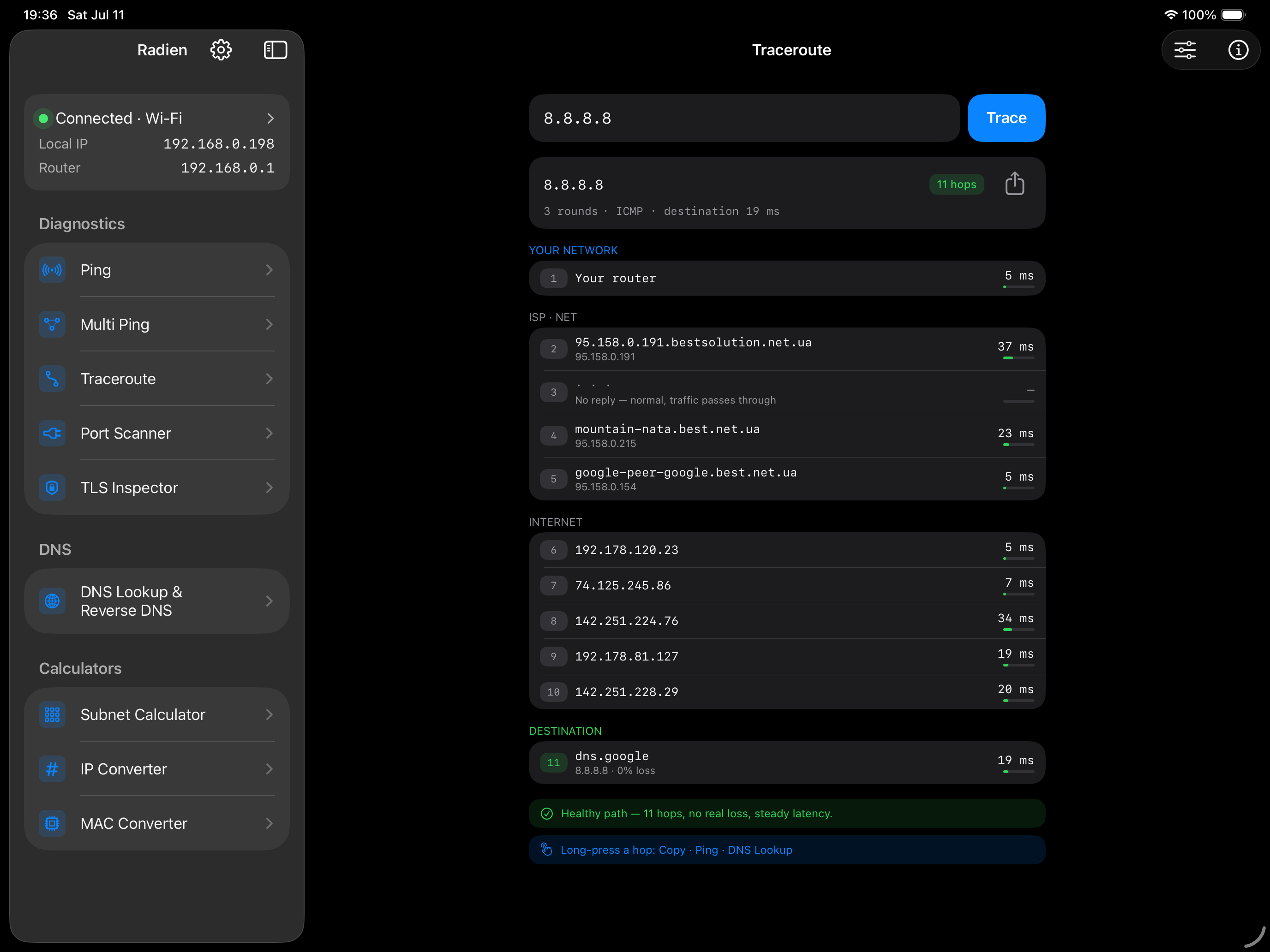Select hop 1 Your router row

pos(786,278)
